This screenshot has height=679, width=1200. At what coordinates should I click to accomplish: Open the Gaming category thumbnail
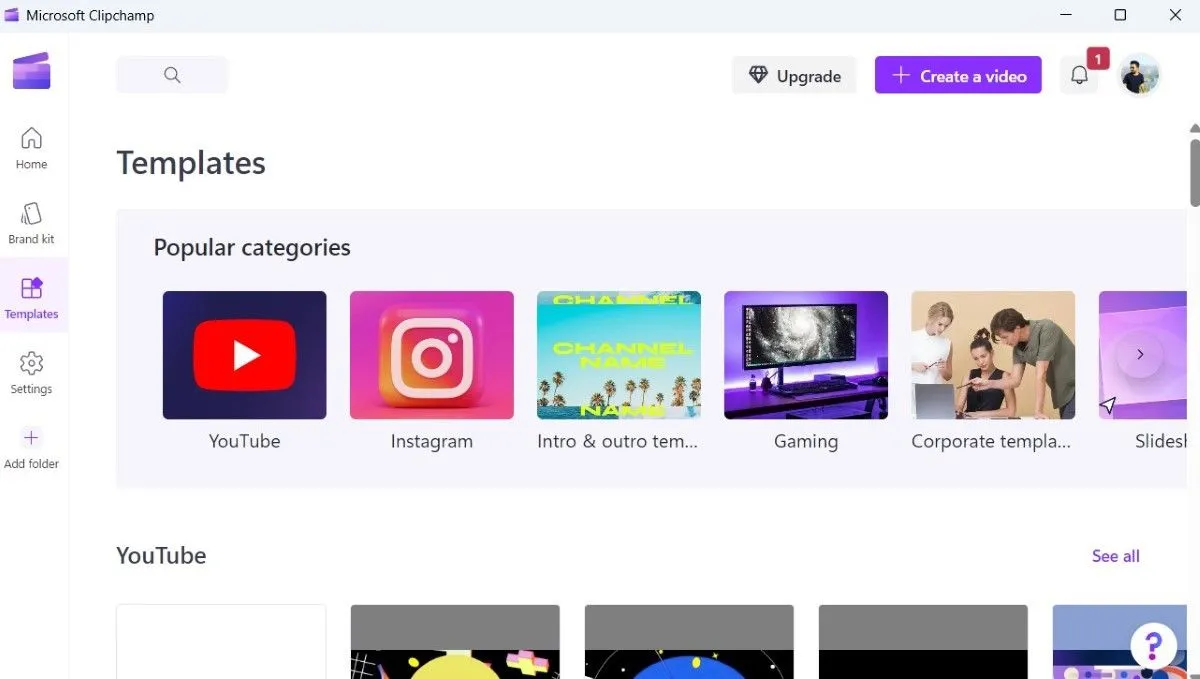coord(805,355)
